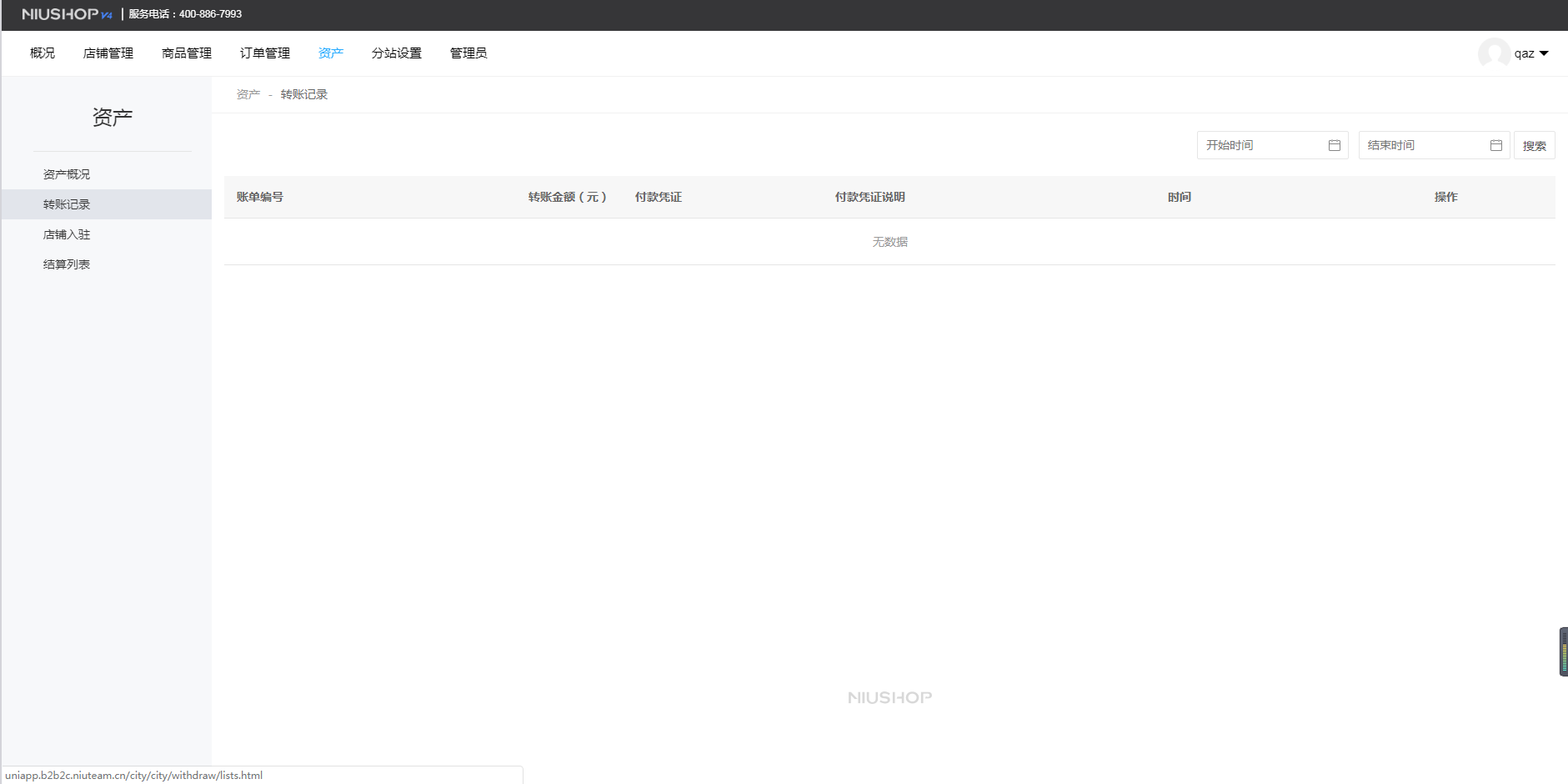Click the 操作 column header

coord(1446,197)
